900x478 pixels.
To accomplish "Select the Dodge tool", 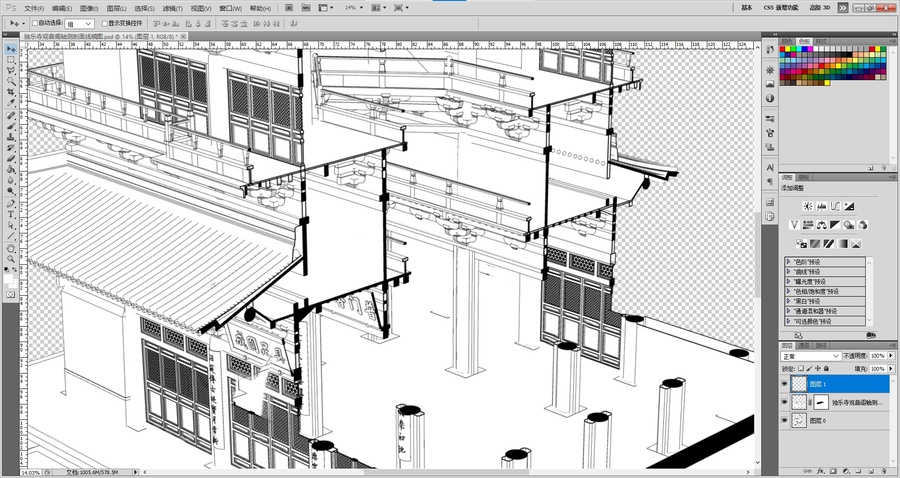I will pyautogui.click(x=11, y=192).
